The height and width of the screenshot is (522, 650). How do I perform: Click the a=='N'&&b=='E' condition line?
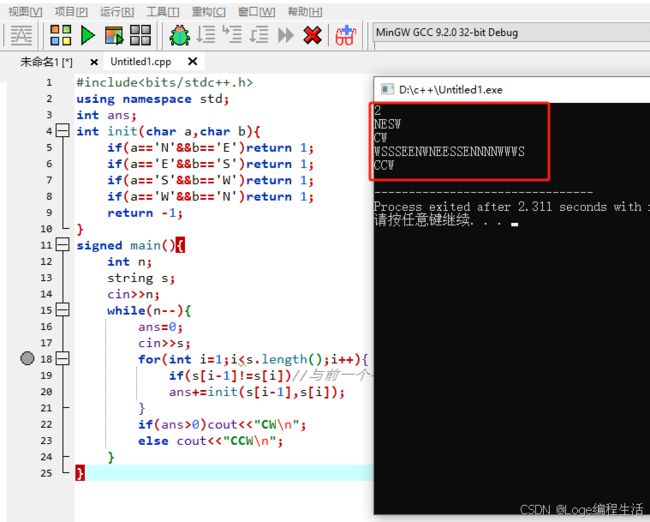click(210, 148)
